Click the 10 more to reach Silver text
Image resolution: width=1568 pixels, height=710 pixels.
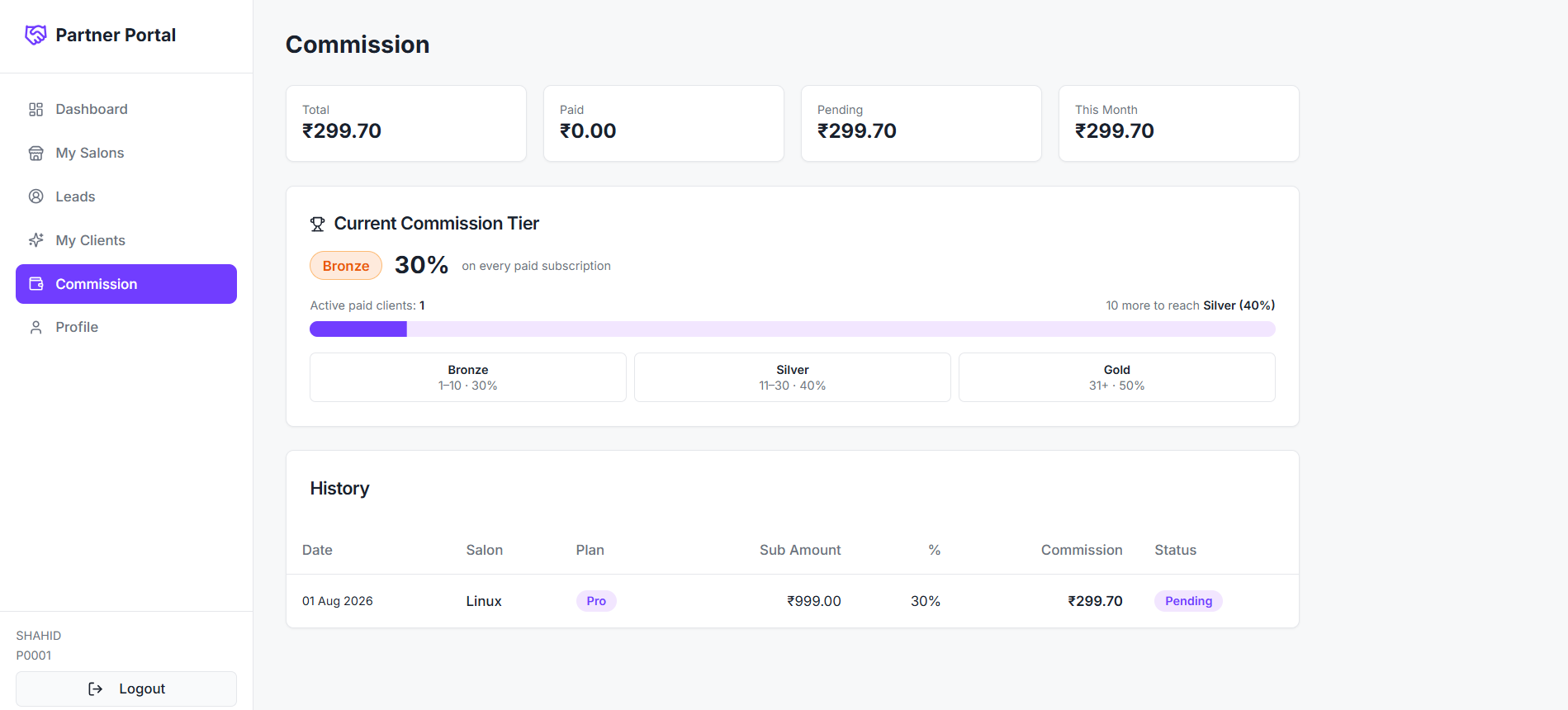(1191, 305)
